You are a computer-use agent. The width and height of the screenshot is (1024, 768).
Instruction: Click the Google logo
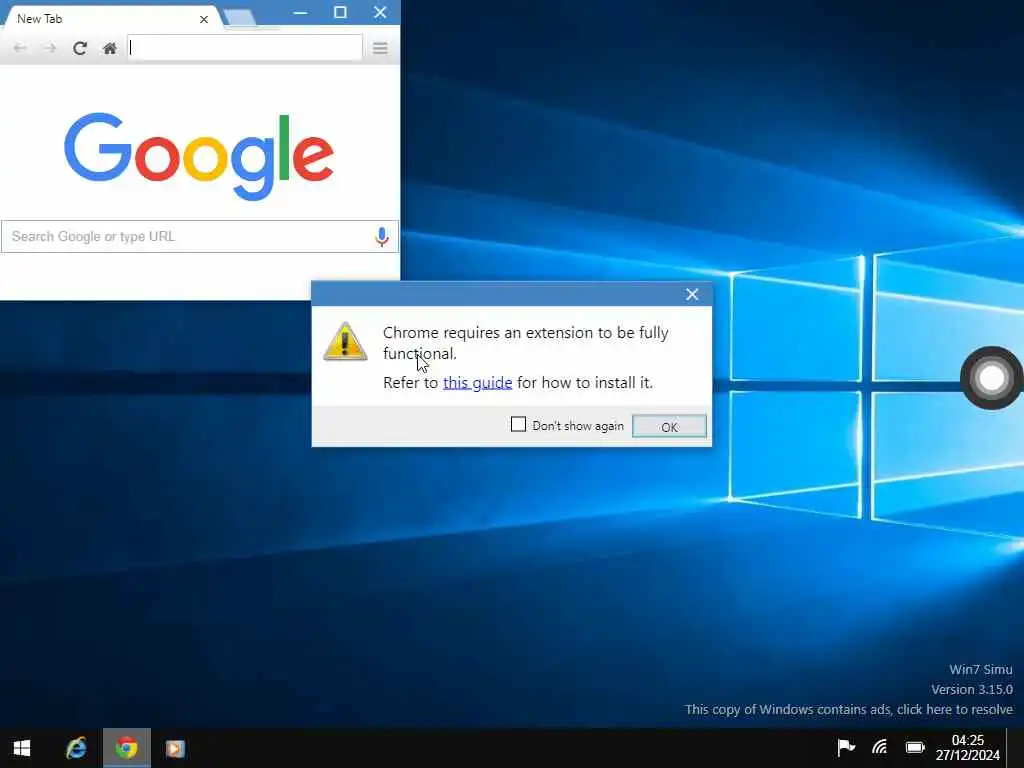point(199,156)
